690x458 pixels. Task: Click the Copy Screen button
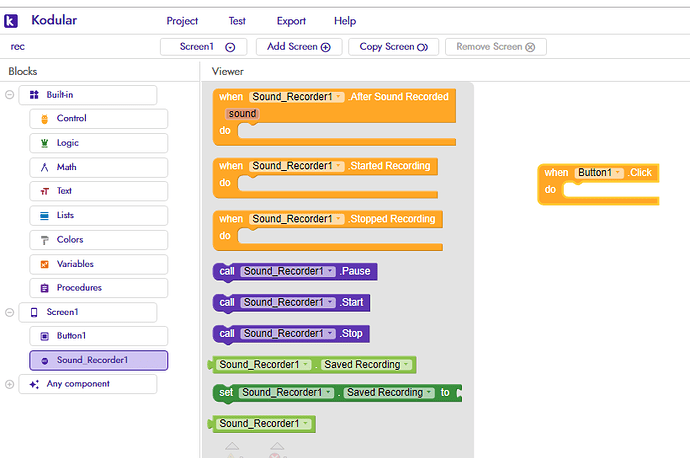tap(393, 47)
